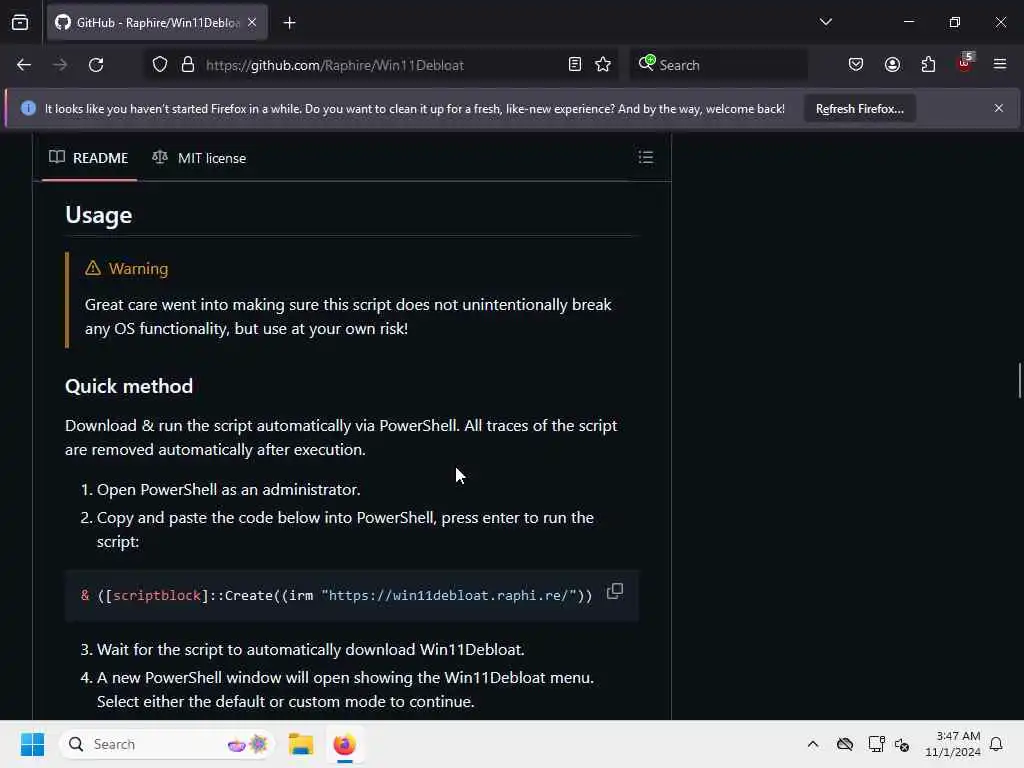Viewport: 1024px width, 768px height.
Task: Open Firefox application hamburger menu
Action: (1000, 65)
